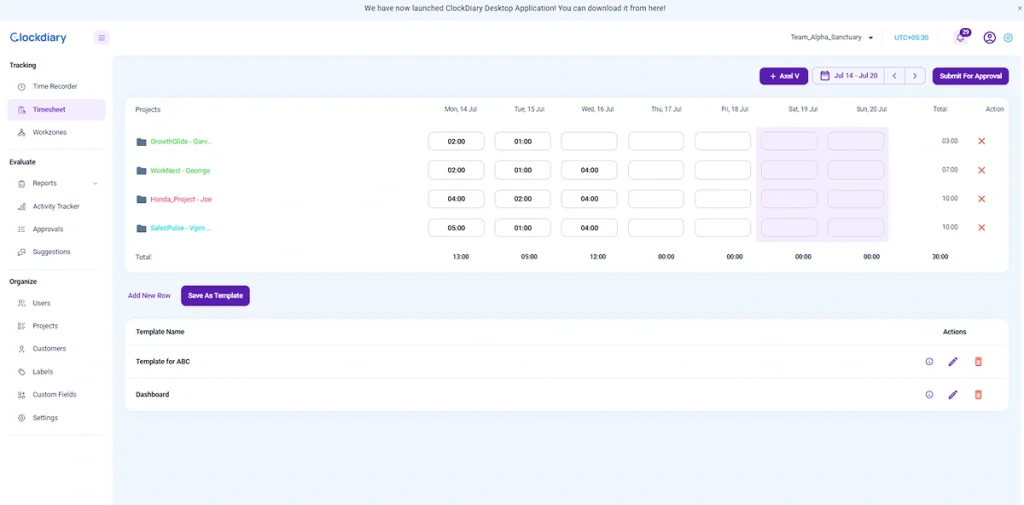Edit the Dashboard template pencil icon
Image resolution: width=1024 pixels, height=505 pixels.
(953, 395)
